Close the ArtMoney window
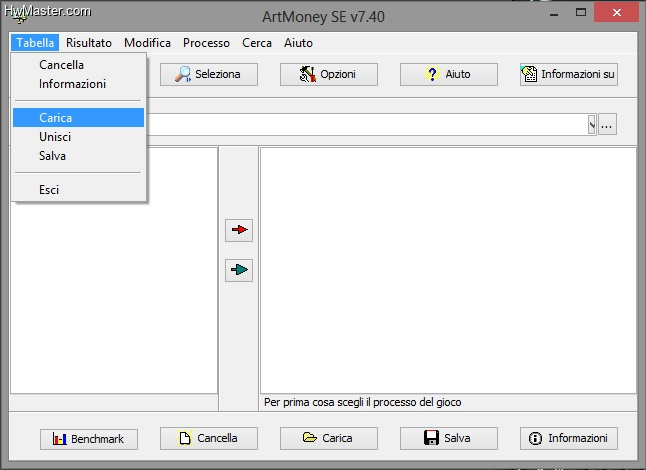 (616, 13)
